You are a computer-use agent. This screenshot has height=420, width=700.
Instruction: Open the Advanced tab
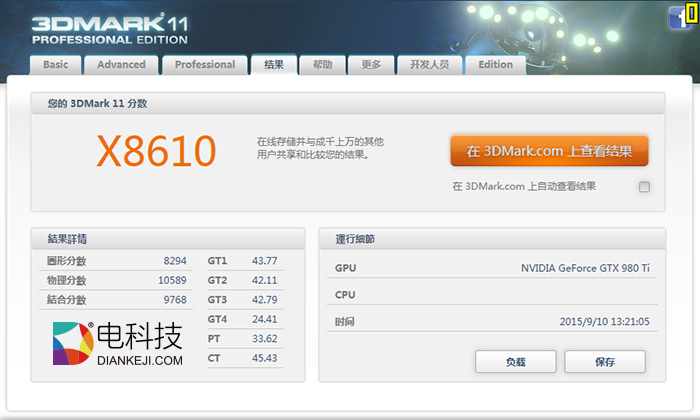click(x=121, y=65)
